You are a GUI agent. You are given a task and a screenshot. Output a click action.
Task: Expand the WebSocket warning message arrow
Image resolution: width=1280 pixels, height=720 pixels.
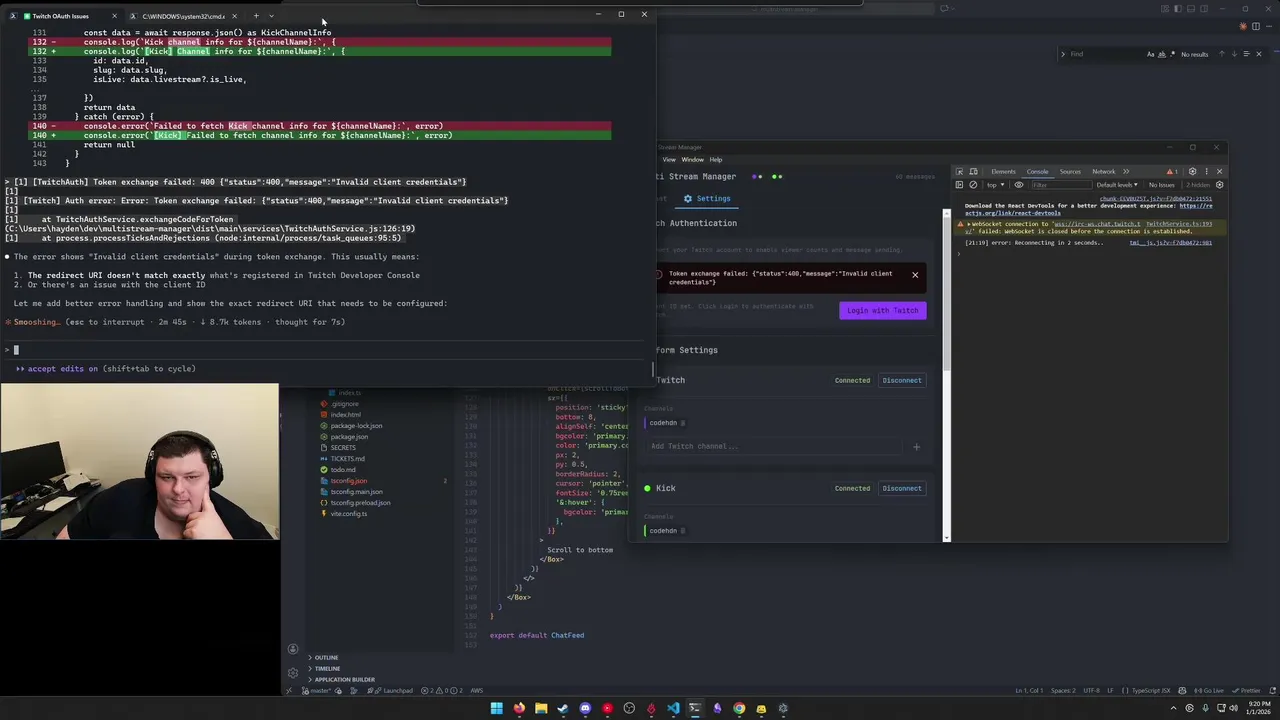coord(969,224)
